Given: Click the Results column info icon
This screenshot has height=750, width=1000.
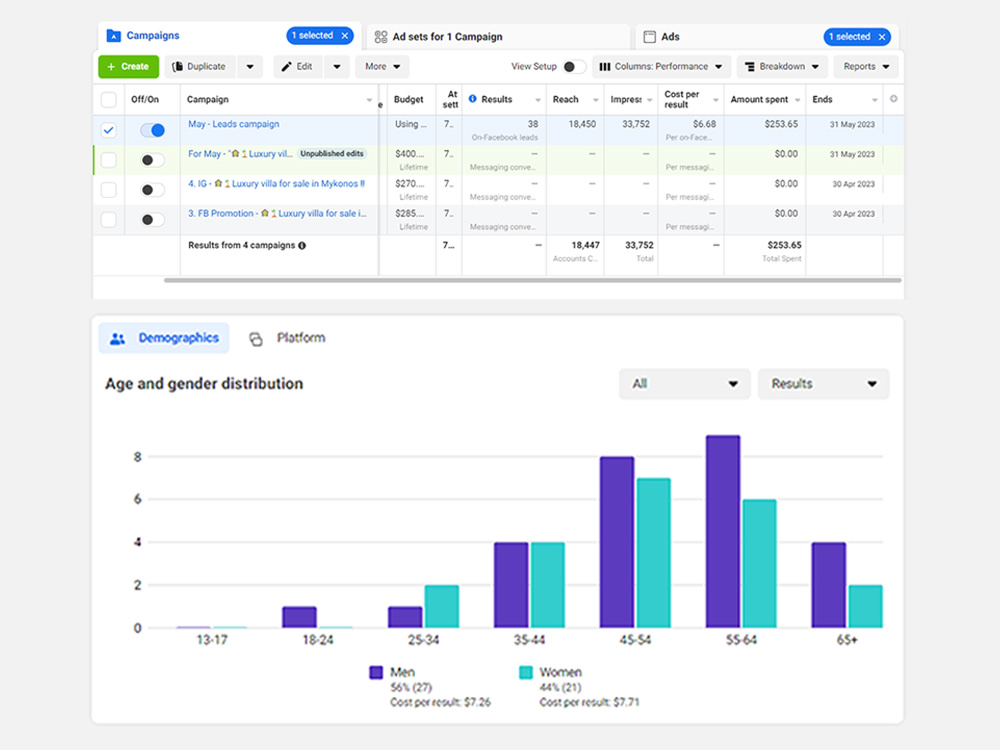Looking at the screenshot, I should tap(473, 99).
